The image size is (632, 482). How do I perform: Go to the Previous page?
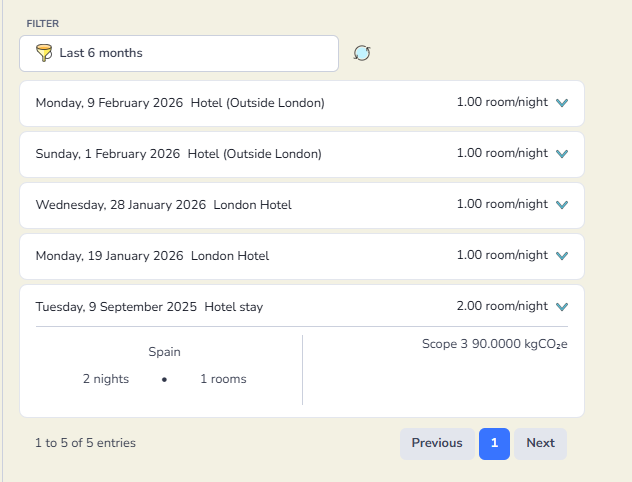point(437,443)
